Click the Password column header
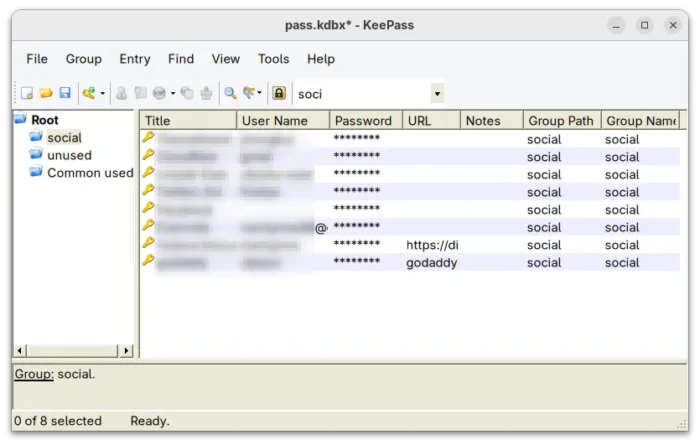700x445 pixels. coord(364,121)
